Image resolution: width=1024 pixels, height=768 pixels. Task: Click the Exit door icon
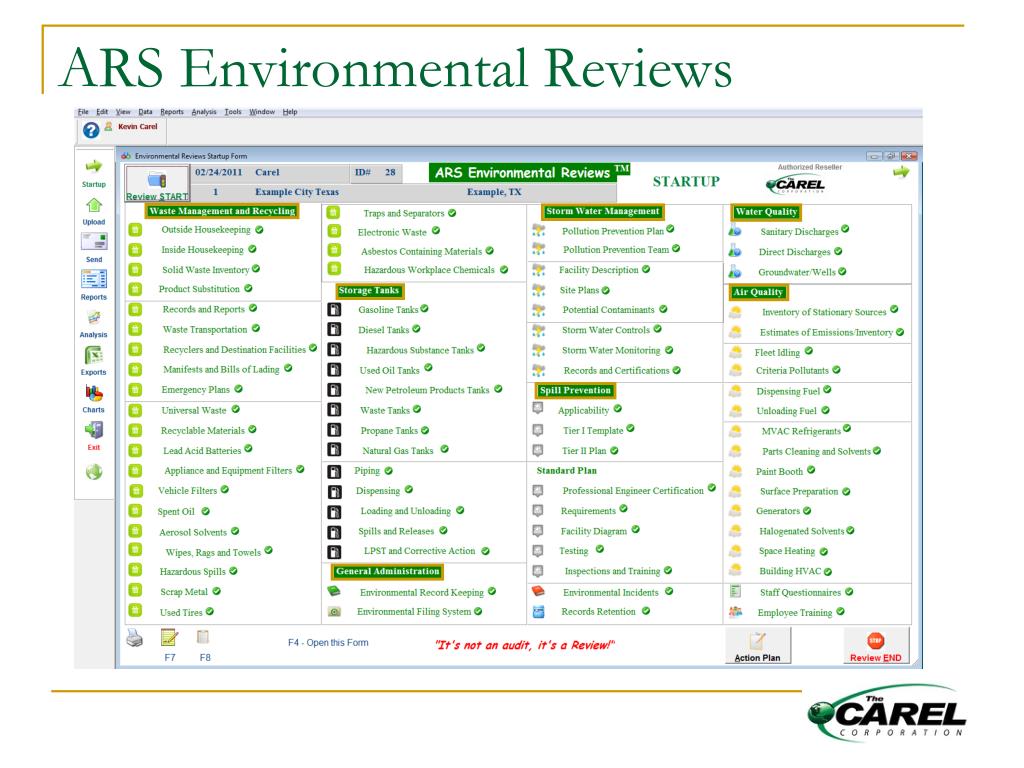(x=94, y=430)
